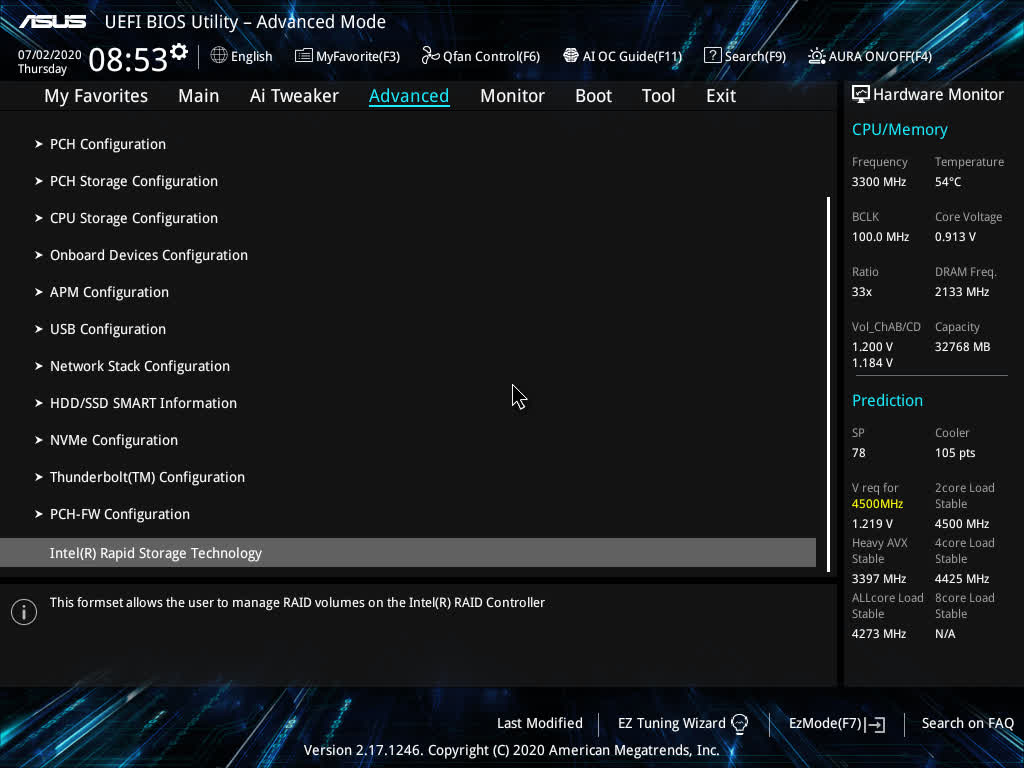The width and height of the screenshot is (1024, 768).
Task: Click the 33x ratio value
Action: 861,292
